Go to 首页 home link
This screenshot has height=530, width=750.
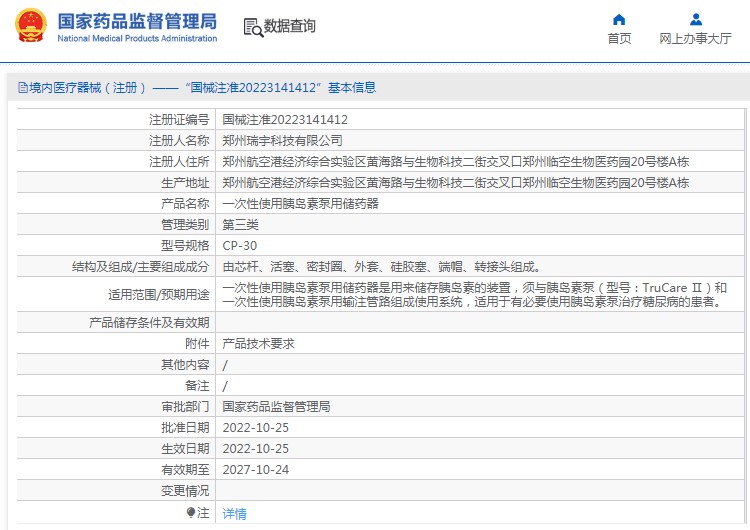coord(619,39)
